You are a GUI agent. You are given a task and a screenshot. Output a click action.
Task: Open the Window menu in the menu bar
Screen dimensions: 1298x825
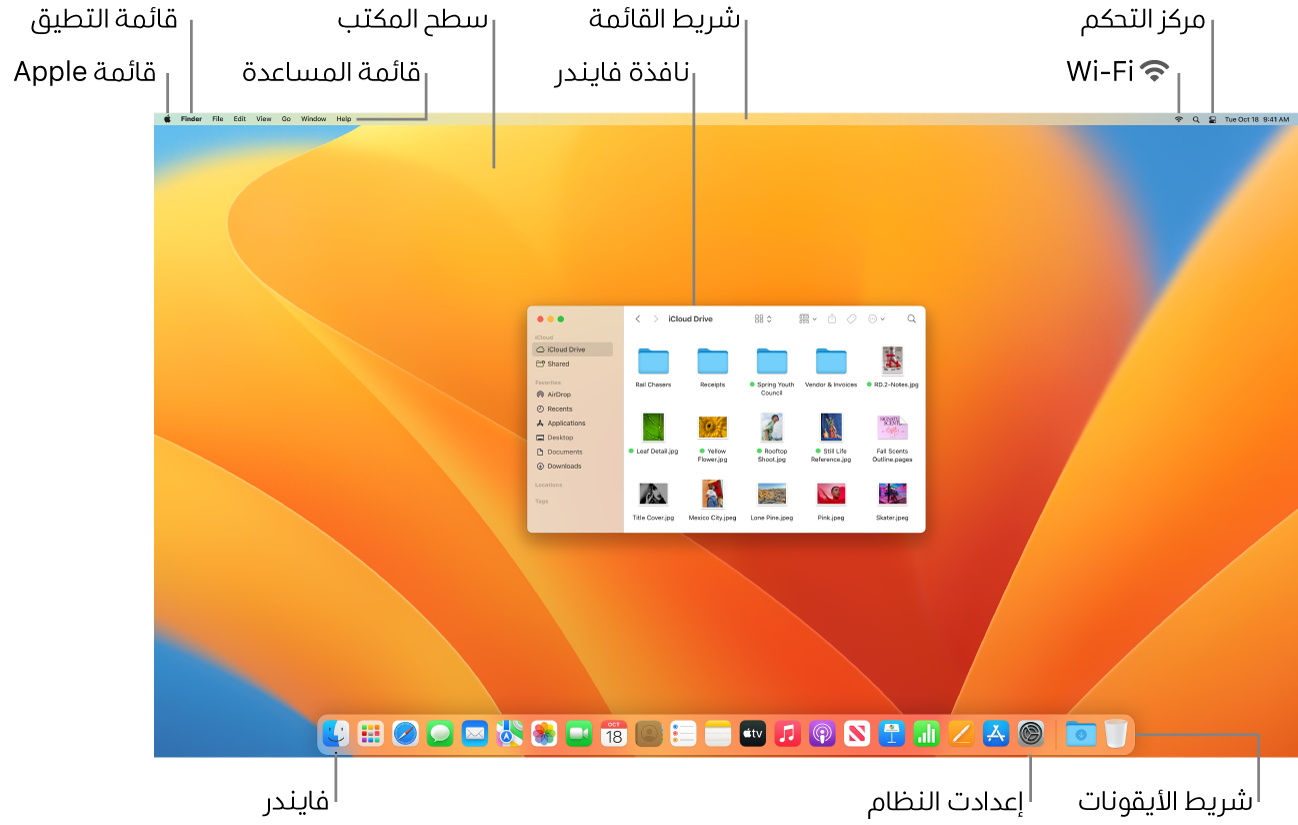[x=313, y=118]
